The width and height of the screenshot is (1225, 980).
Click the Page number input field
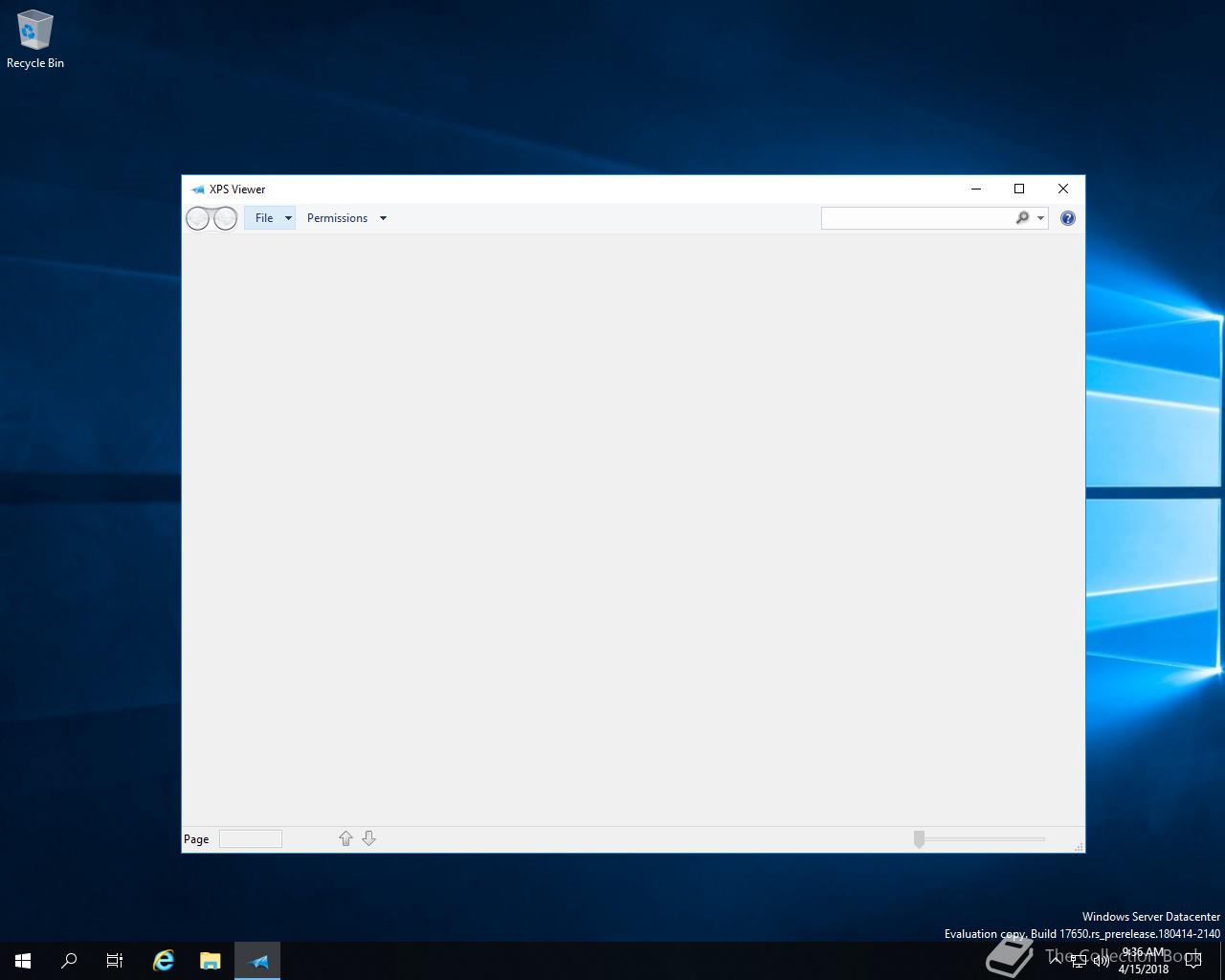point(251,839)
